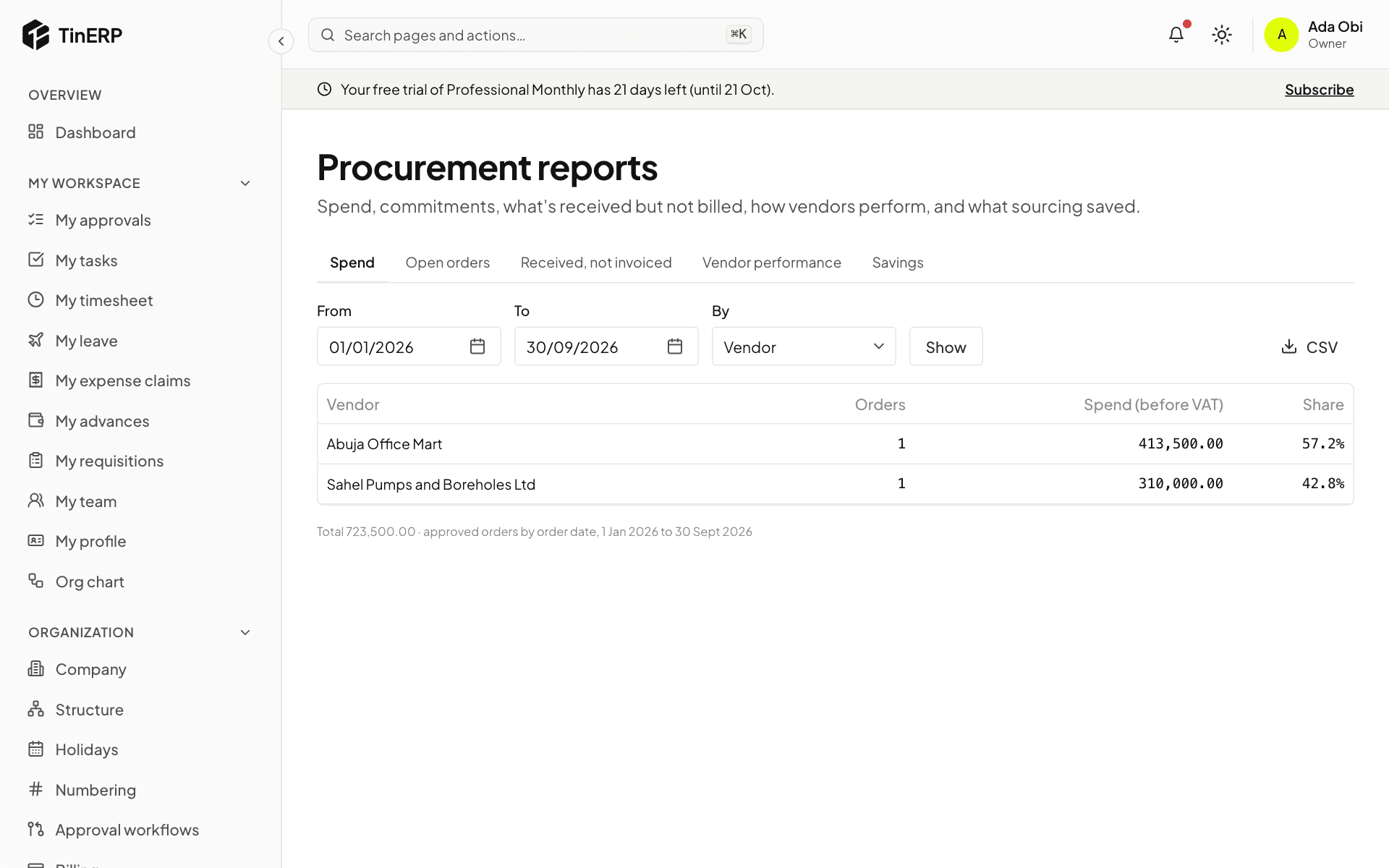Click the Show button

pyautogui.click(x=946, y=346)
